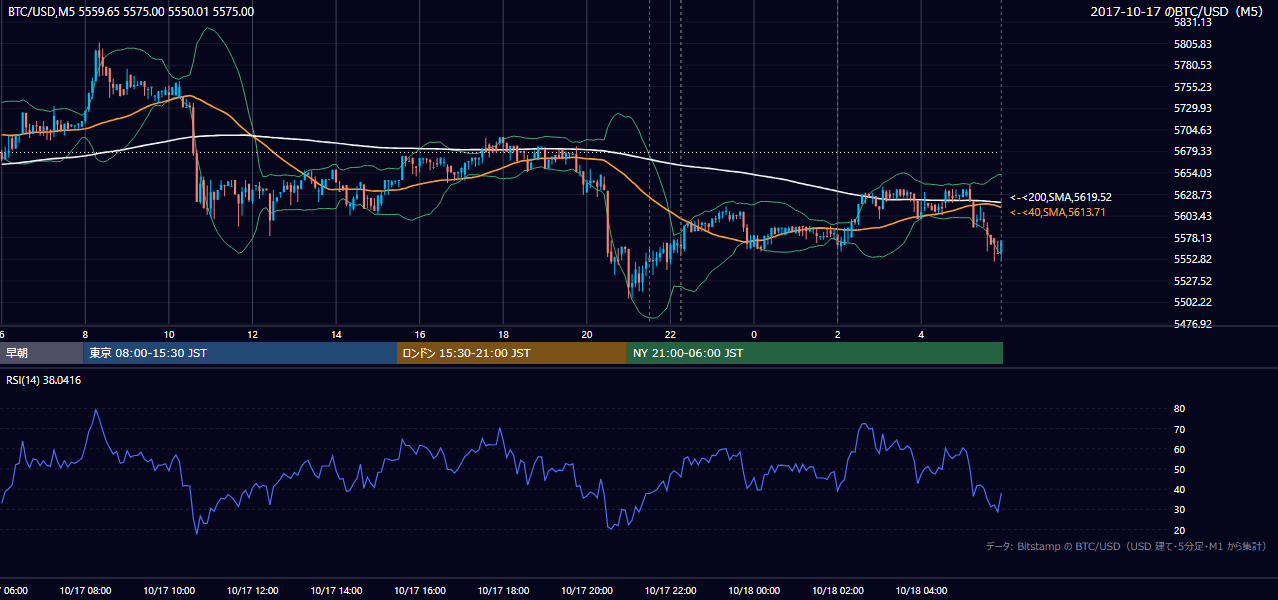
Task: Click the 5729.93 price axis label
Action: tap(1194, 108)
